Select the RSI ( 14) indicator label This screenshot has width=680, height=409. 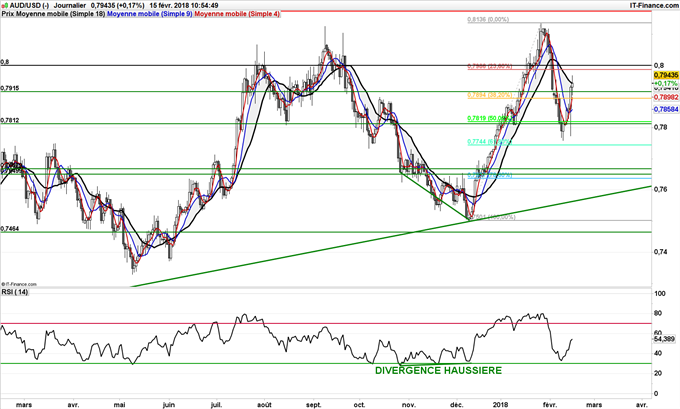pos(15,292)
